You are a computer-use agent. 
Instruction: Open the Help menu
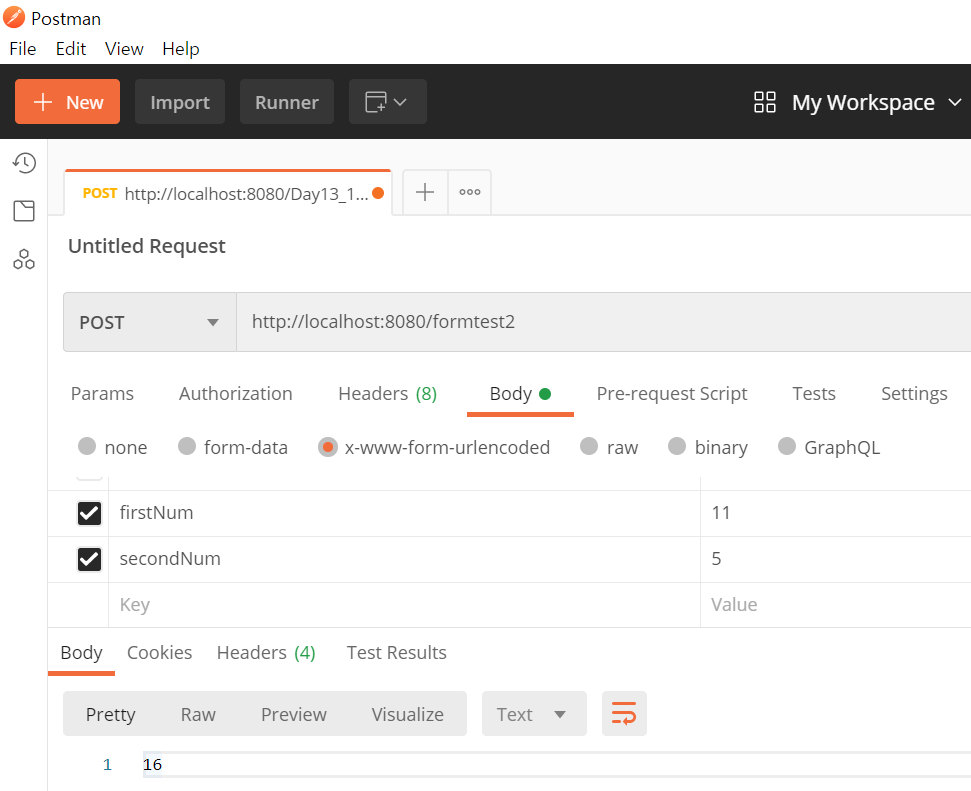[x=181, y=49]
